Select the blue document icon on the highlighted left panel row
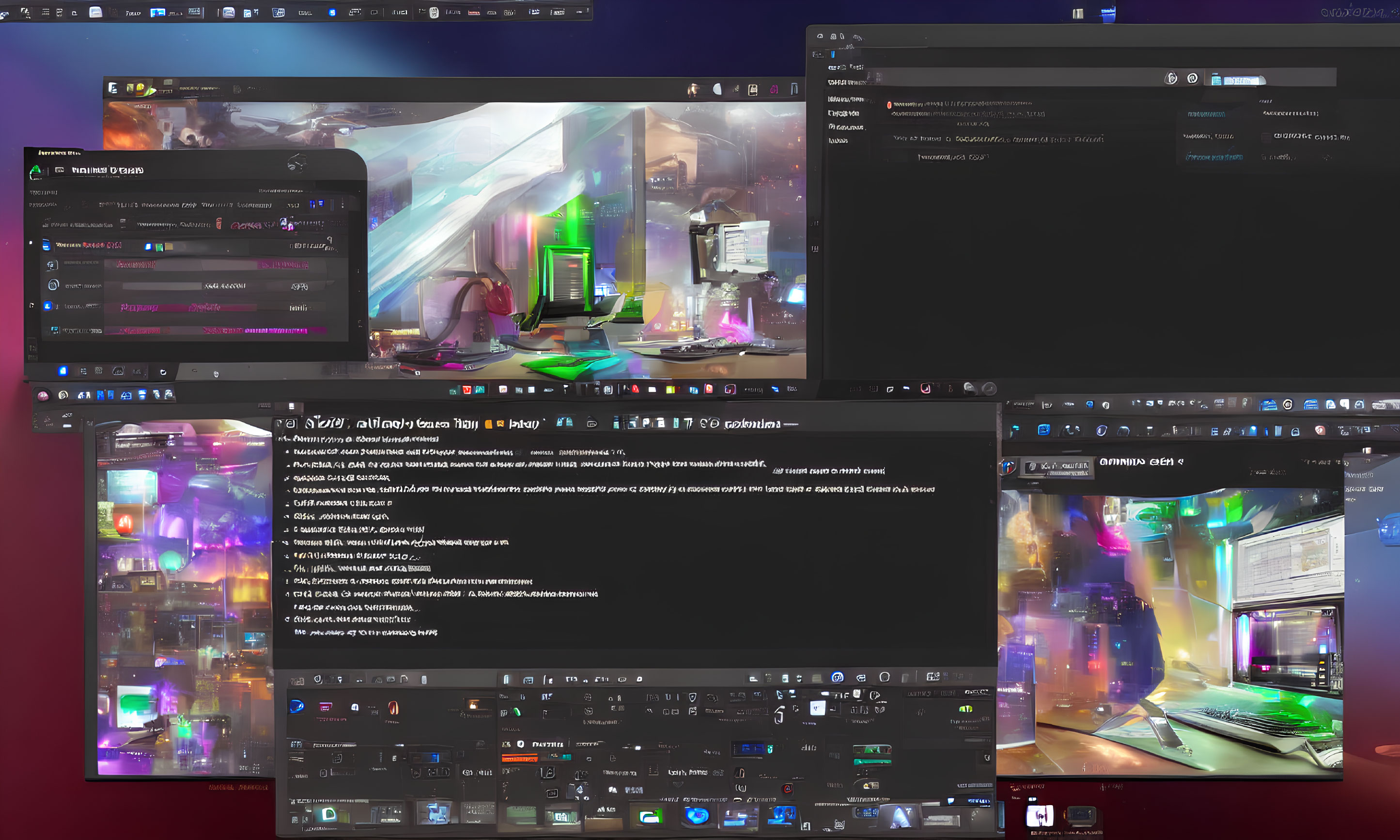 click(x=47, y=245)
